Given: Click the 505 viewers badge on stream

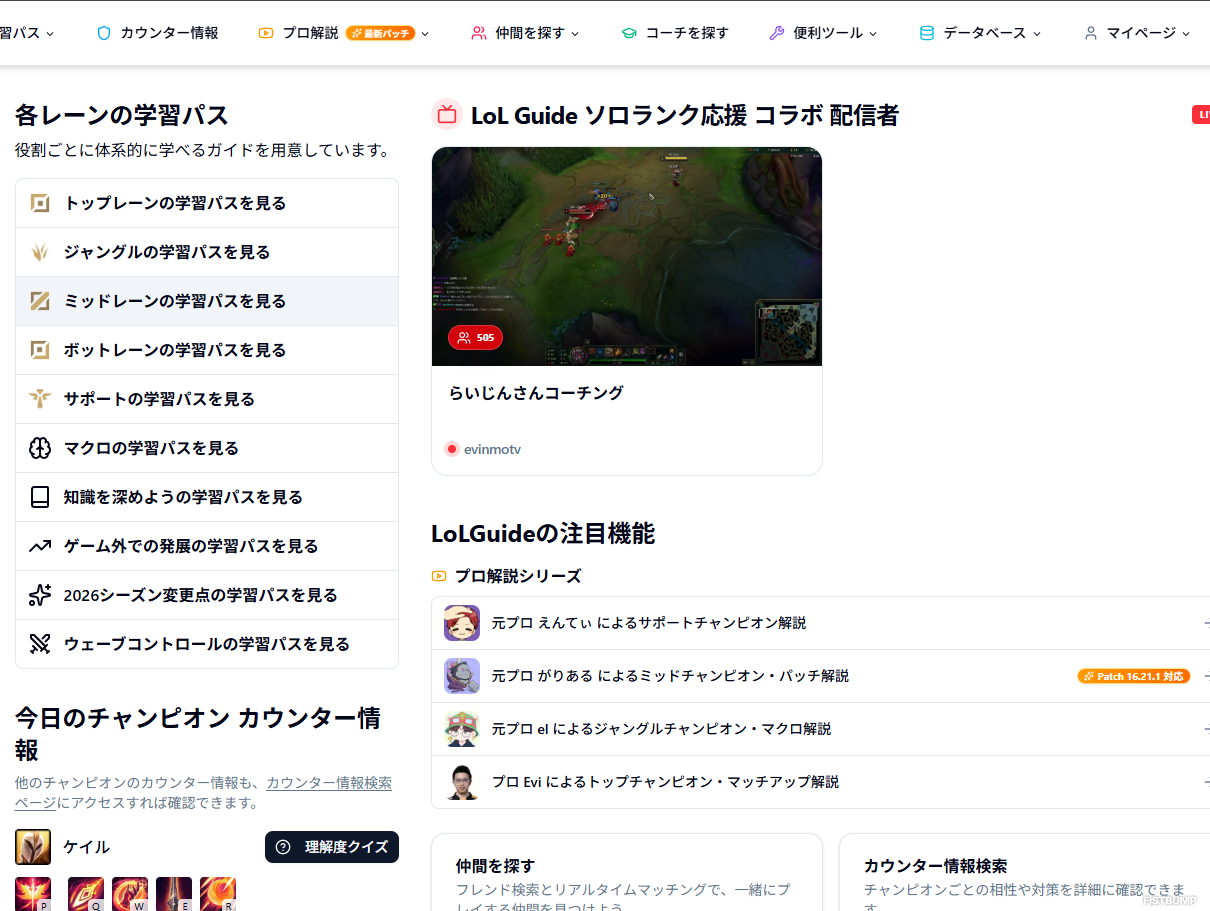Looking at the screenshot, I should coord(476,338).
